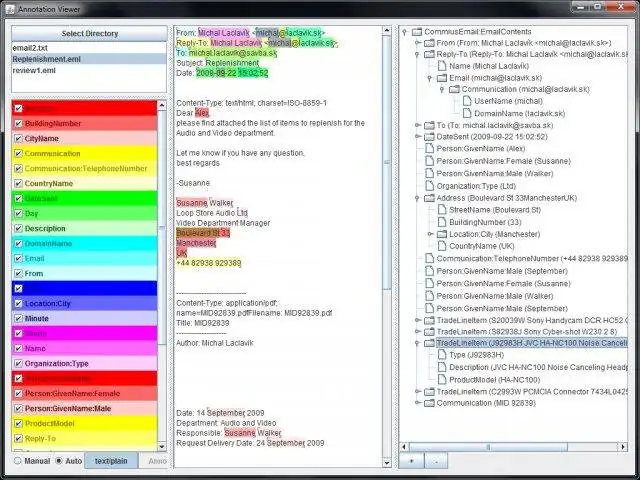The width and height of the screenshot is (640, 480).
Task: Collapse the Address tree node
Action: point(417,198)
